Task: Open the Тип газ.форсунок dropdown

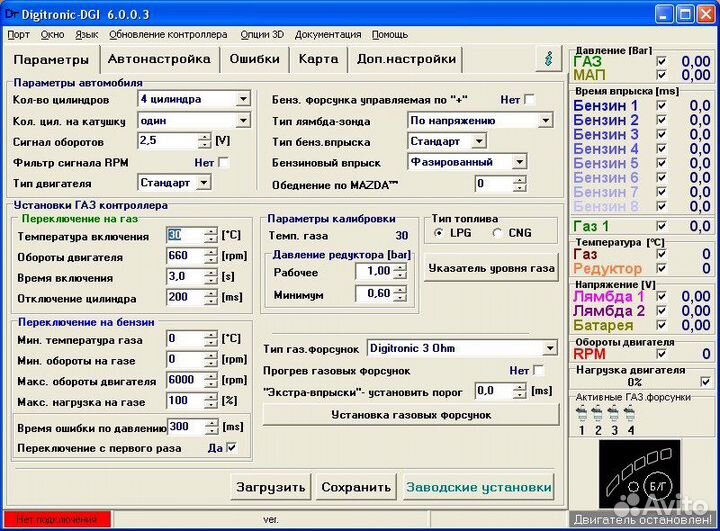Action: 550,348
